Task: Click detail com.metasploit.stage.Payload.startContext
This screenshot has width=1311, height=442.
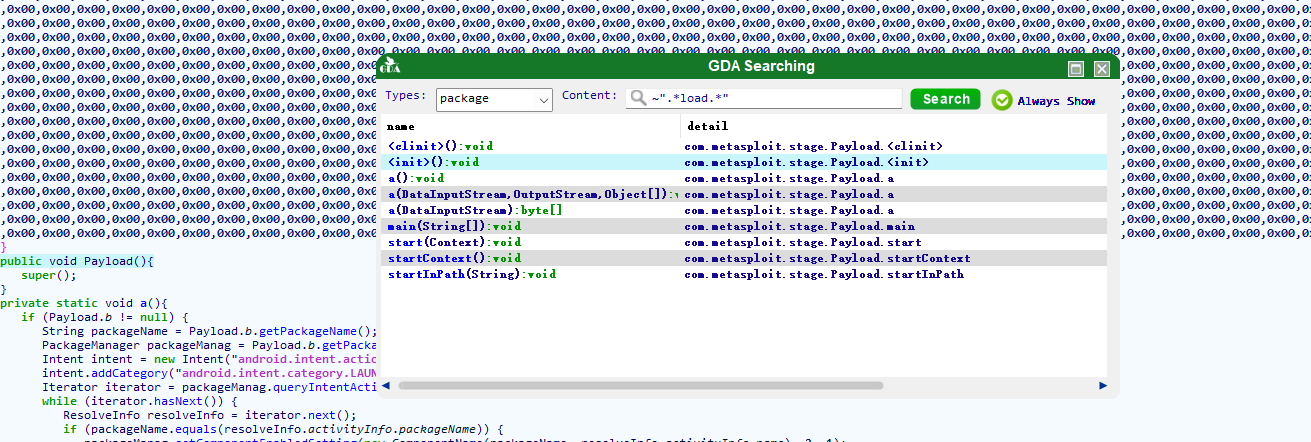Action: pyautogui.click(x=827, y=258)
